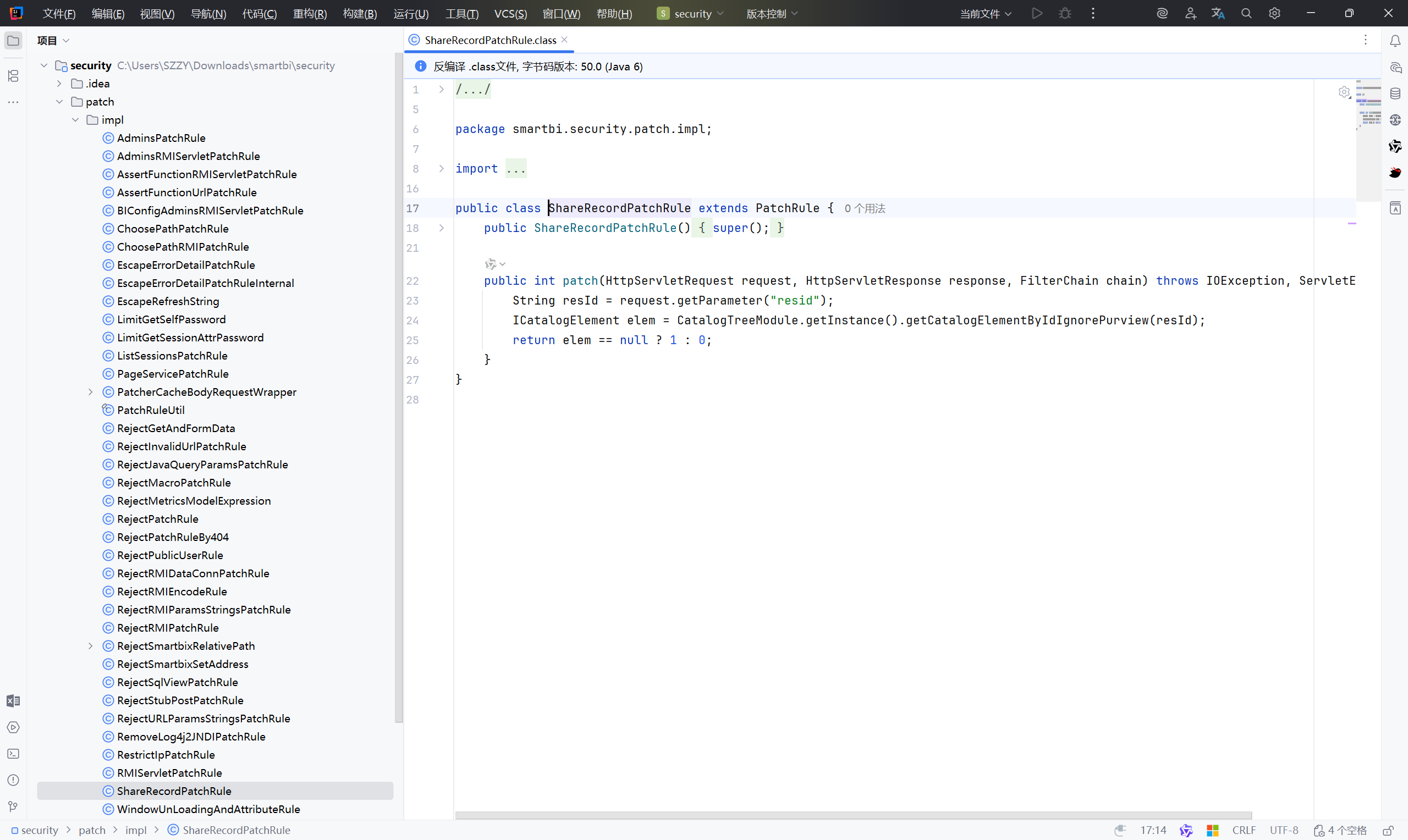Open the Database tool window icon
The width and height of the screenshot is (1408, 840).
pos(1395,94)
